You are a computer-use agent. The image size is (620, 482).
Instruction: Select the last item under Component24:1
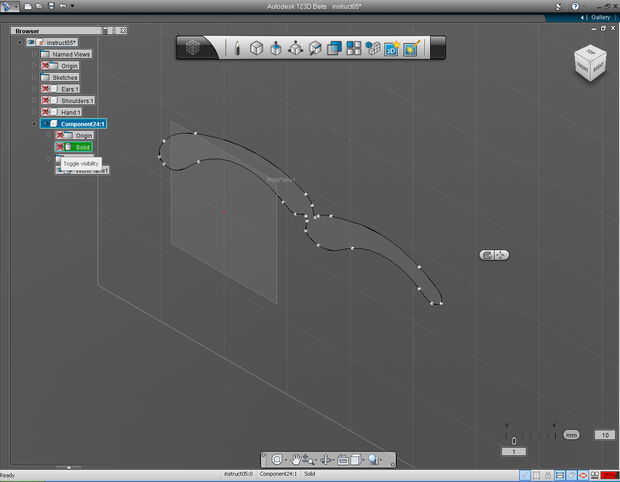[82, 171]
